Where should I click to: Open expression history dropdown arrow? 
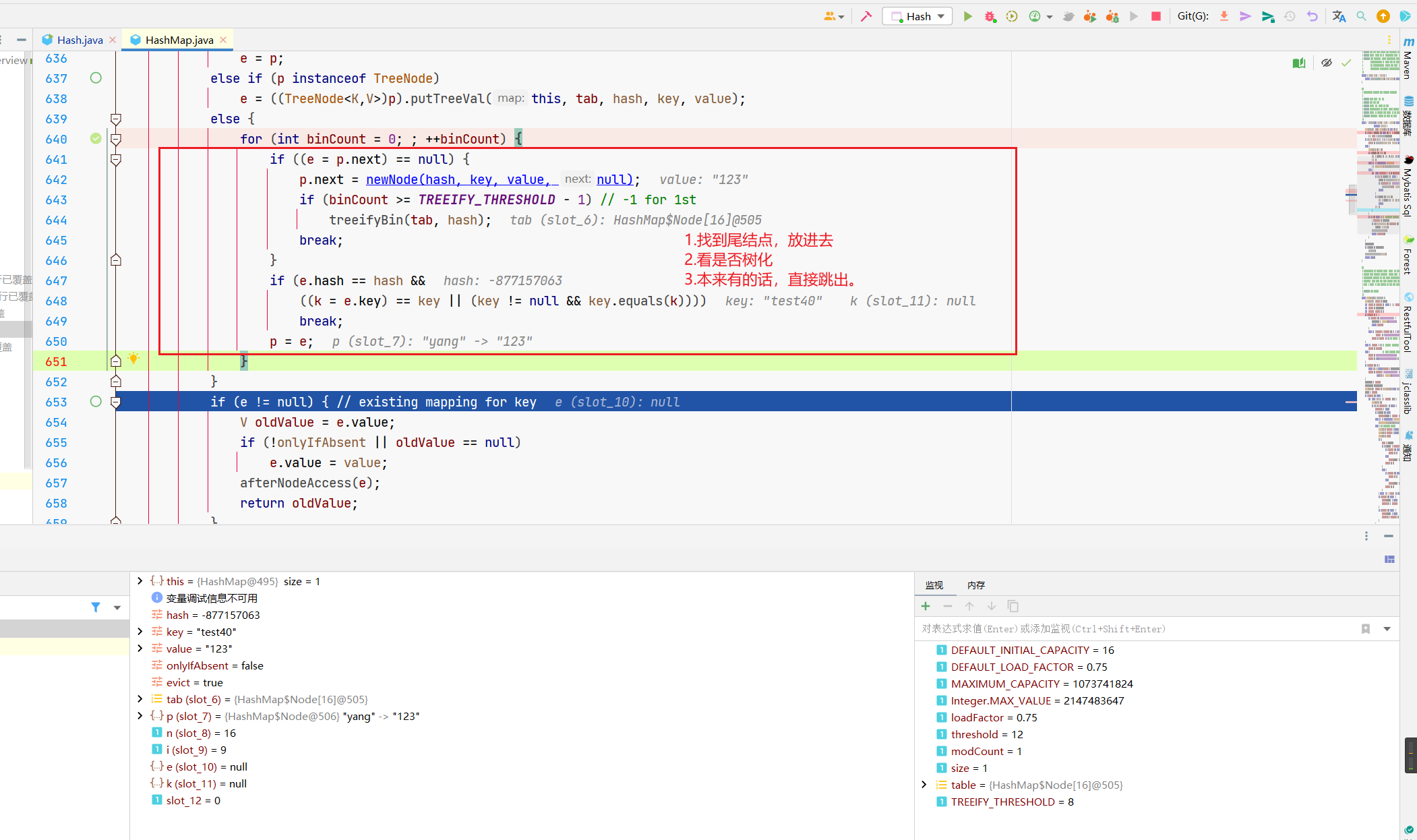pyautogui.click(x=1387, y=629)
